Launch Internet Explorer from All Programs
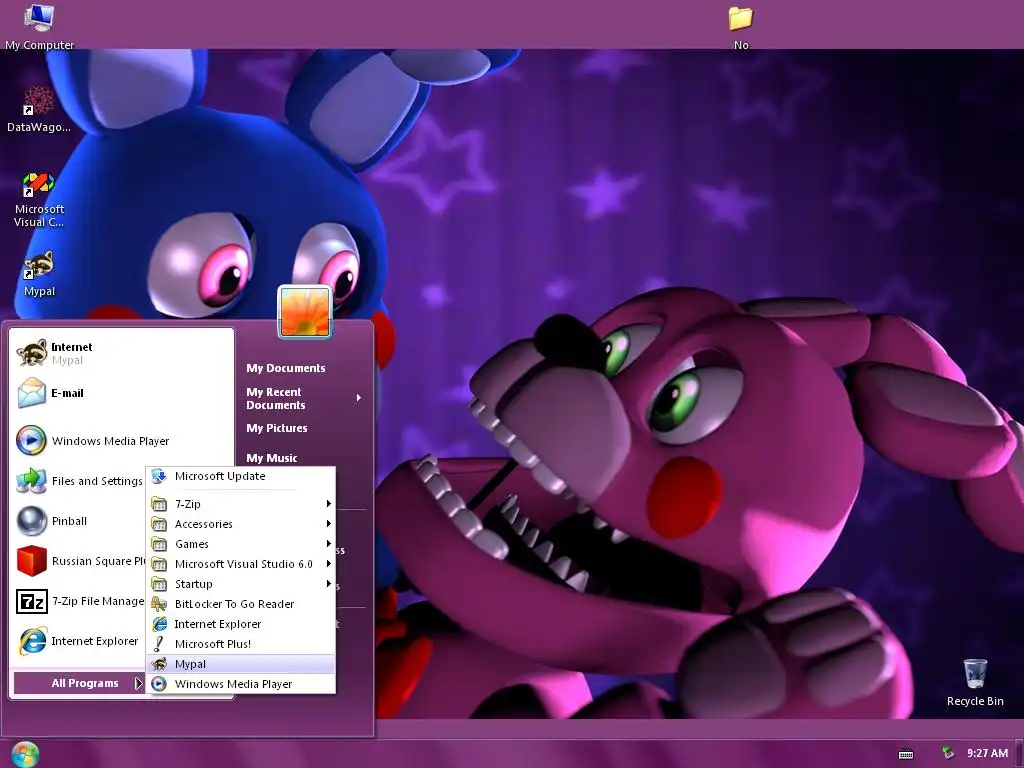The height and width of the screenshot is (768, 1024). 240,624
